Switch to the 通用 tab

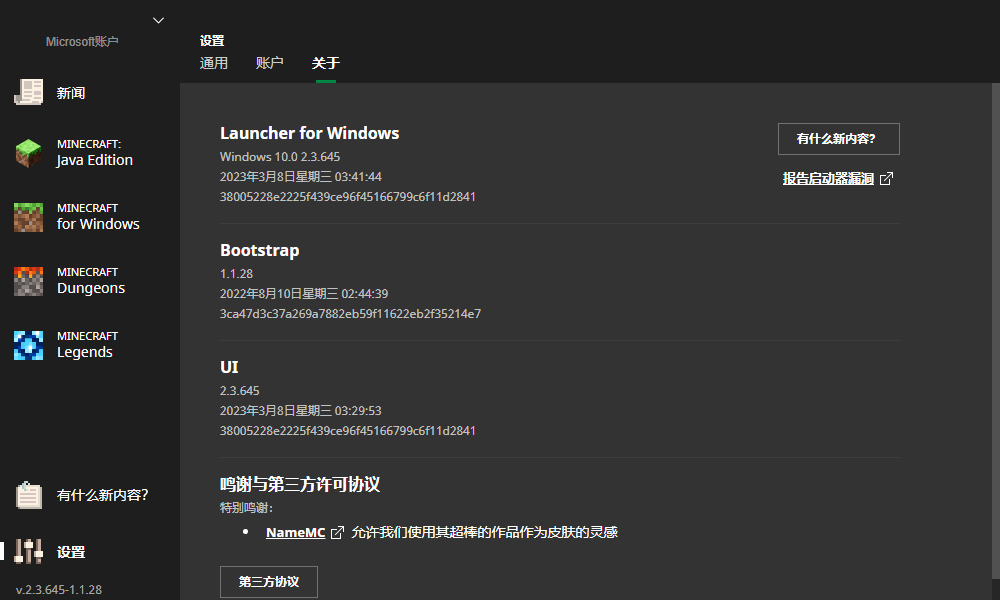[x=214, y=63]
